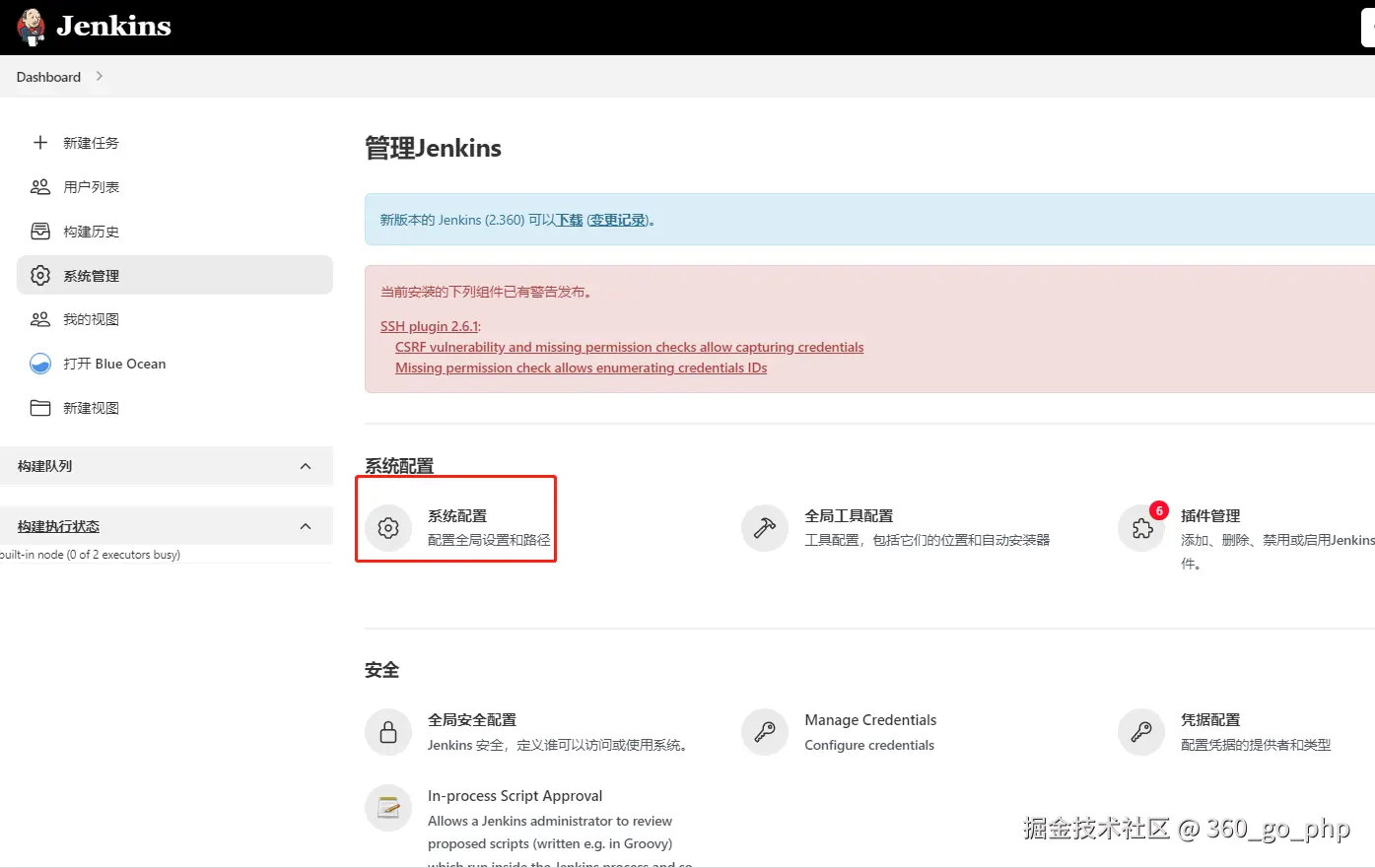The image size is (1375, 868).
Task: Click the 构建队列 panel title
Action: pos(44,466)
